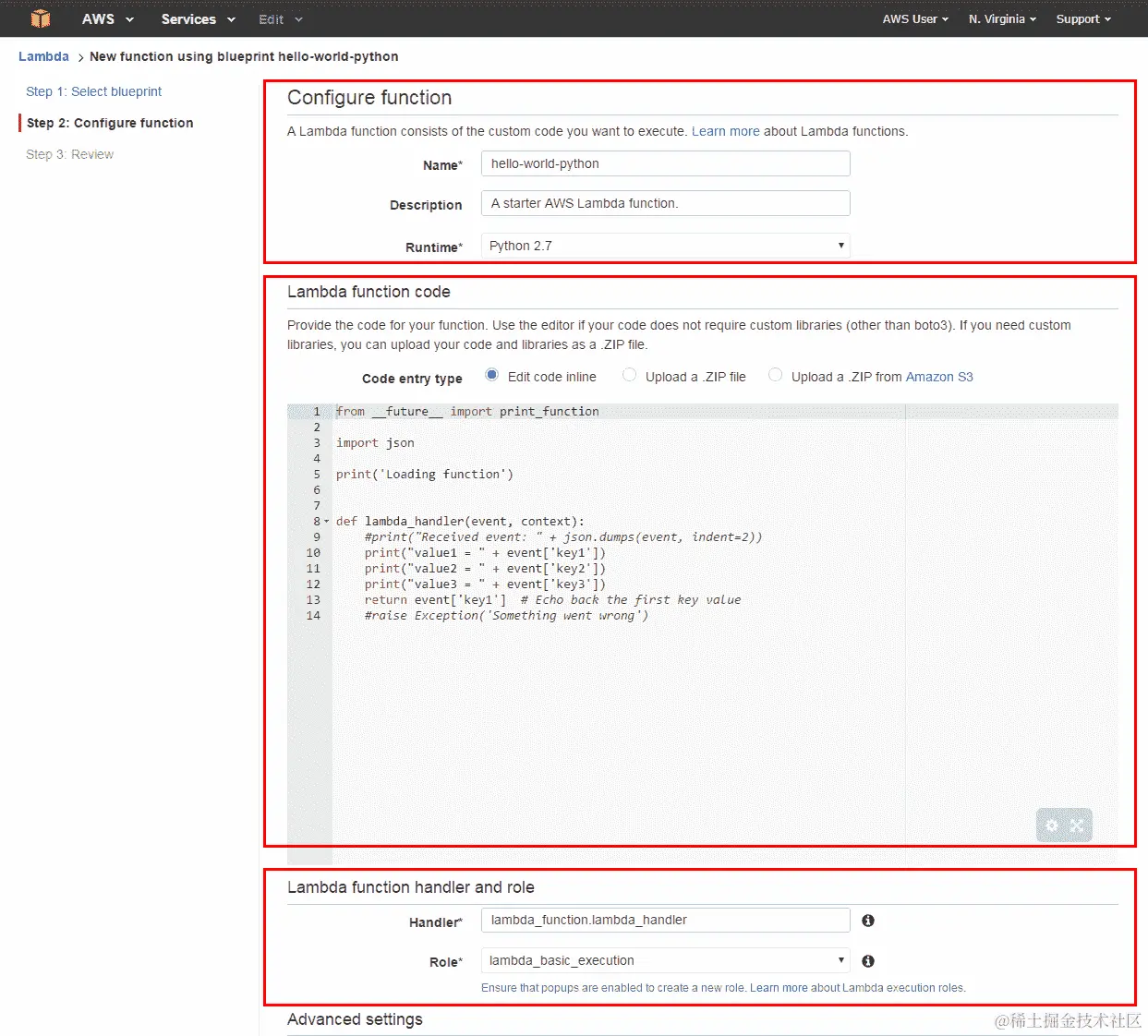The image size is (1148, 1036).
Task: Open the AWS User account menu
Action: (915, 18)
